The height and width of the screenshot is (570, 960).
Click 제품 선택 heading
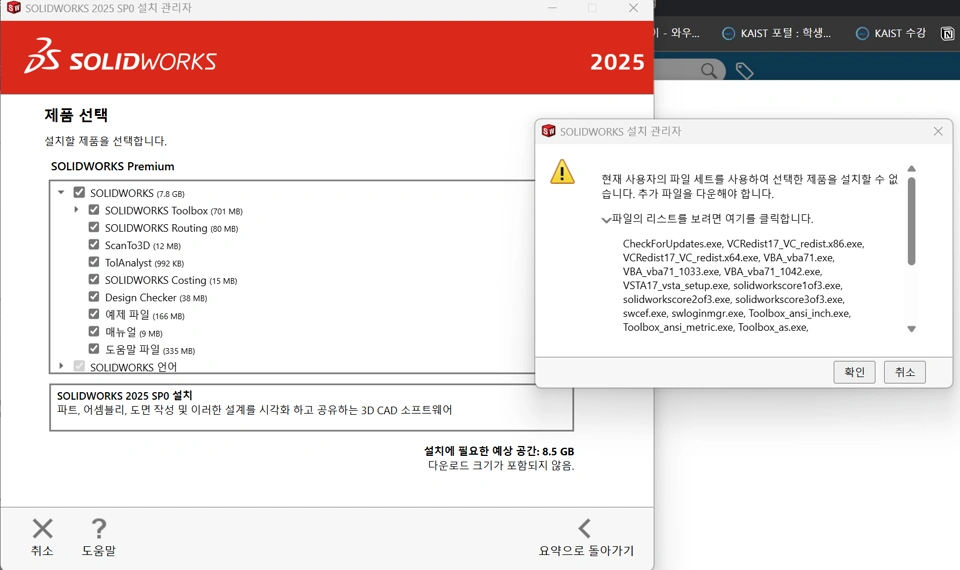tap(76, 114)
